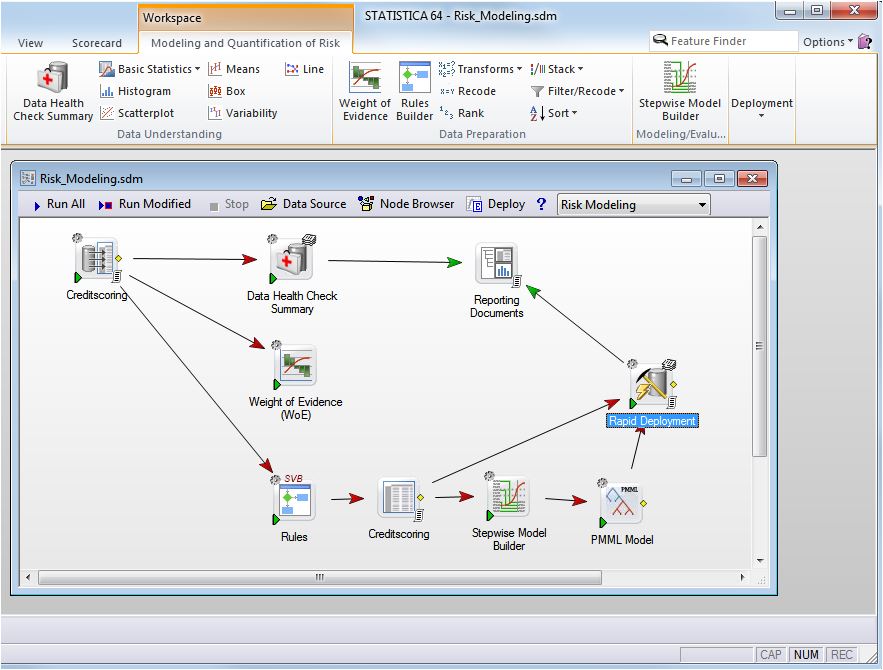The height and width of the screenshot is (670, 883).
Task: Select the Histogram tool
Action: pyautogui.click(x=135, y=91)
